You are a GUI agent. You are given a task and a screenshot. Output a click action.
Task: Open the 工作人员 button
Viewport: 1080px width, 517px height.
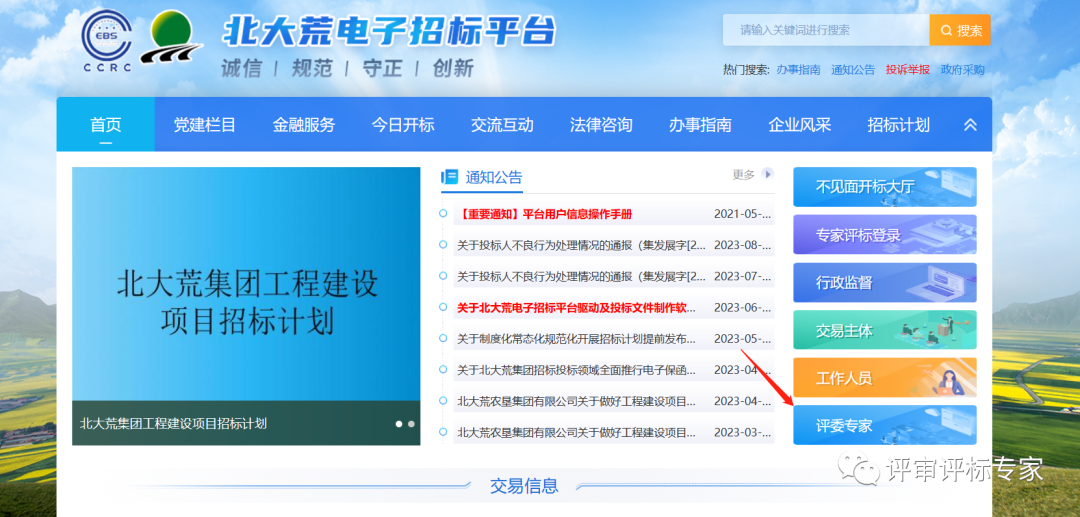[884, 377]
